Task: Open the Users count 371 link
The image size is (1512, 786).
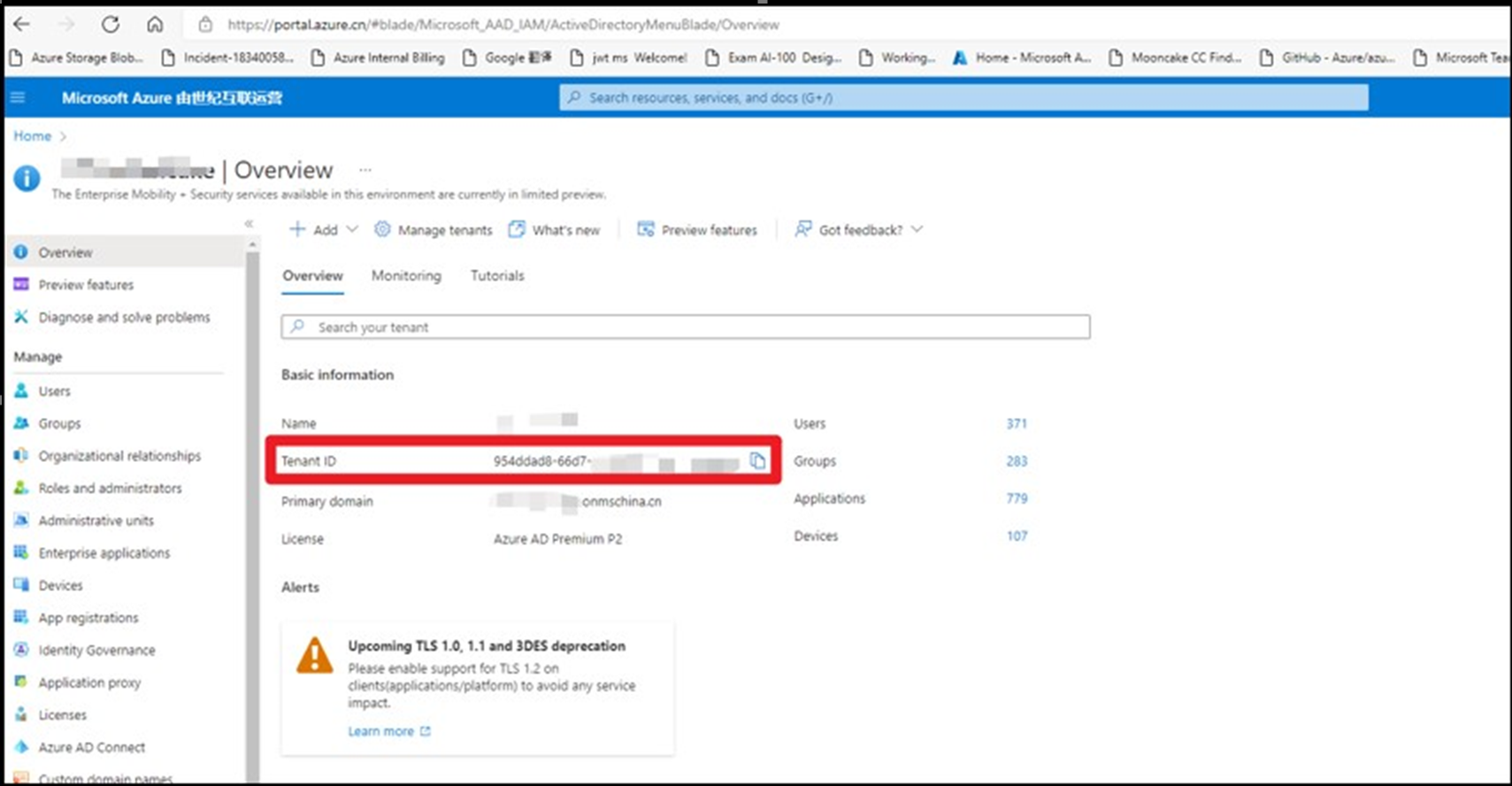Action: tap(1016, 424)
